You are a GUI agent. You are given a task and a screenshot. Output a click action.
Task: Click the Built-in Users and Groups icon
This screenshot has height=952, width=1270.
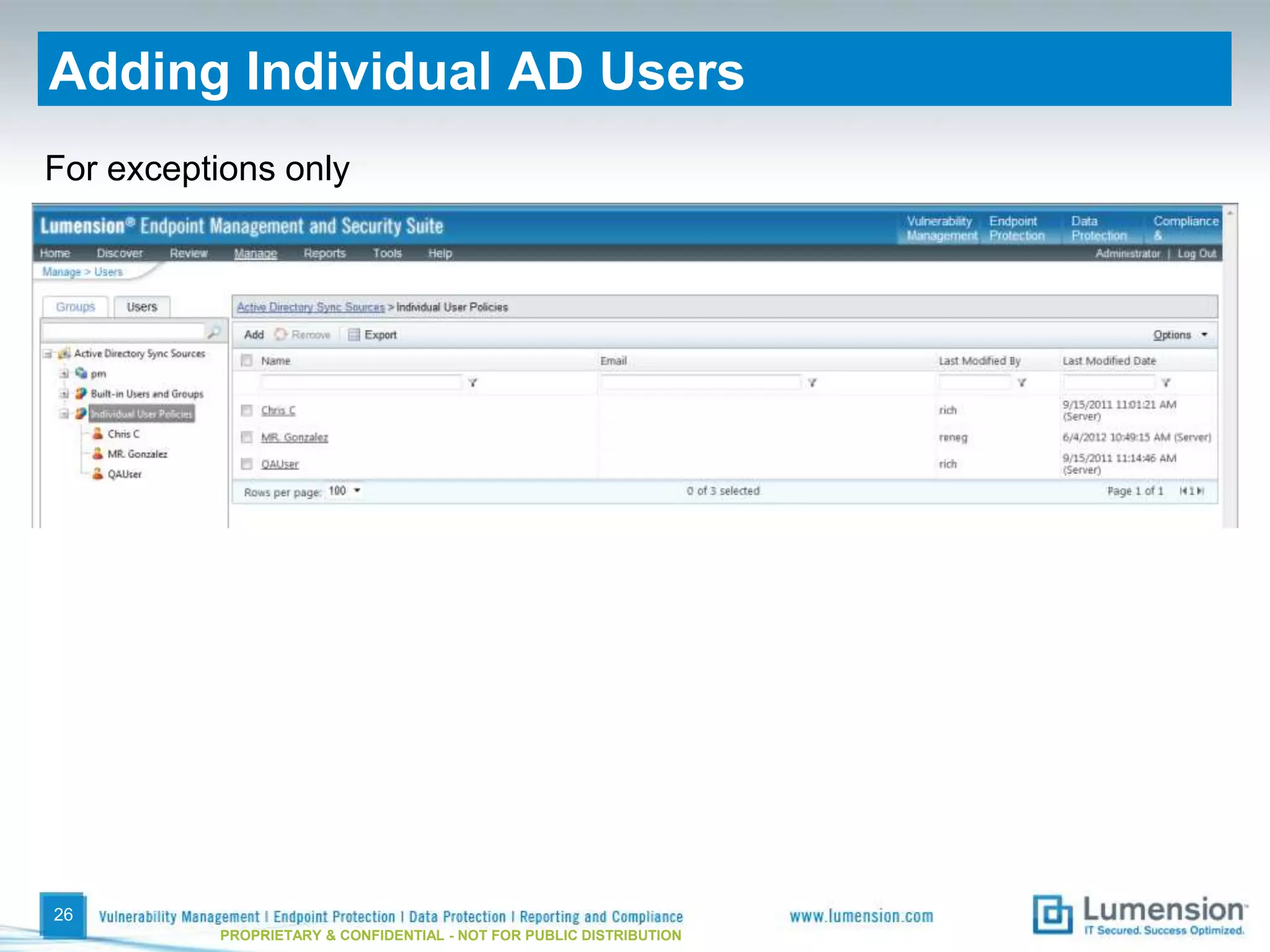(x=81, y=394)
